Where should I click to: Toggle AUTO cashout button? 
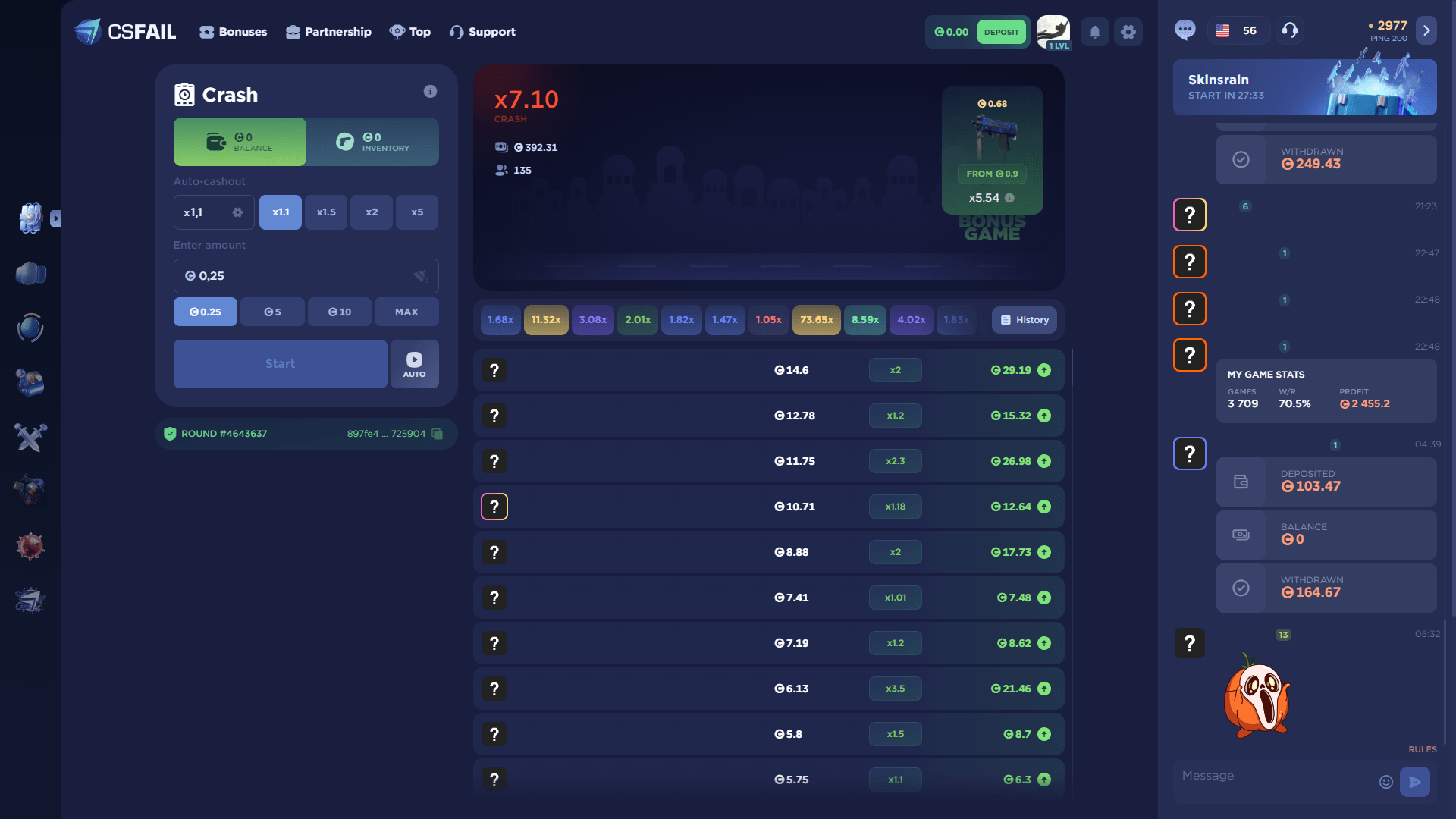click(x=415, y=363)
